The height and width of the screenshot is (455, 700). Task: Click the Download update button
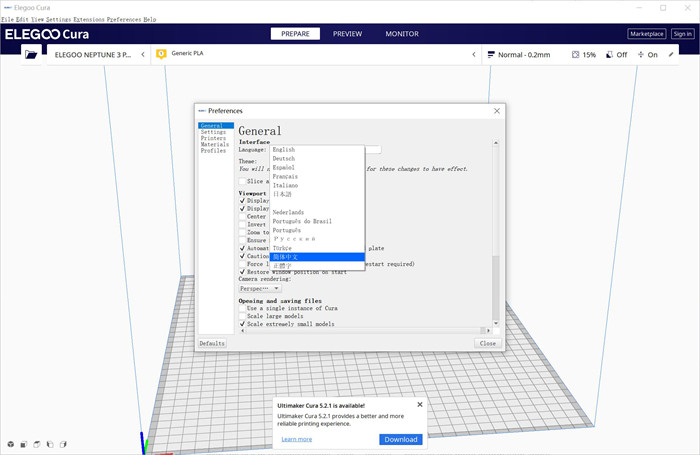tap(401, 439)
